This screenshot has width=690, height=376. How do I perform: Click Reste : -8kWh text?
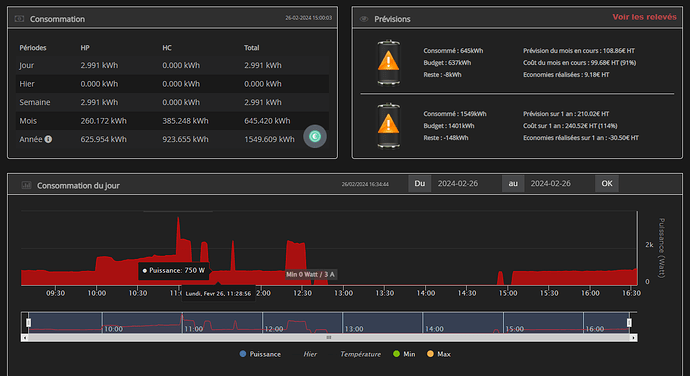442,74
